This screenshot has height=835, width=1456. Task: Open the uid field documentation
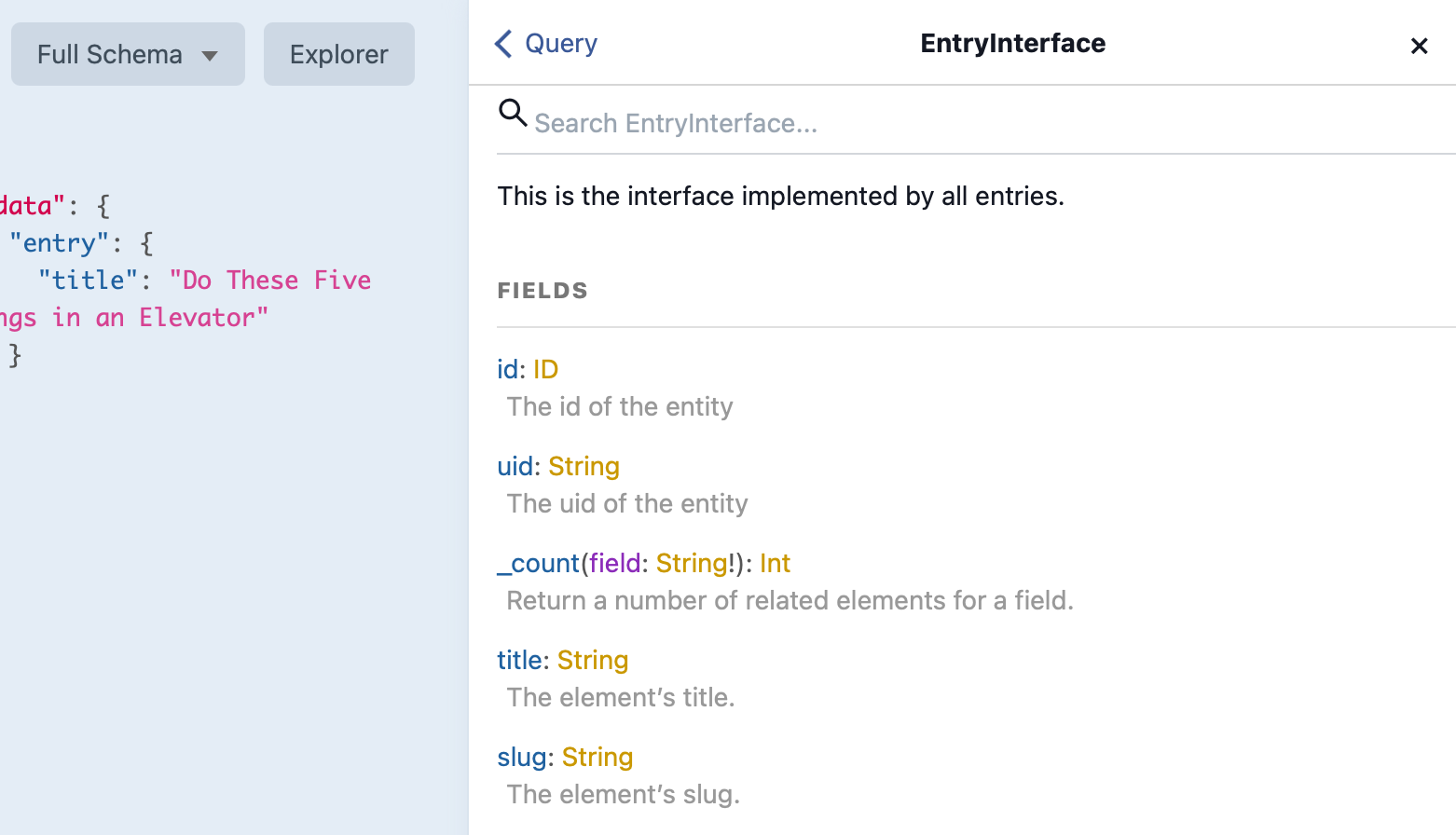coord(515,466)
